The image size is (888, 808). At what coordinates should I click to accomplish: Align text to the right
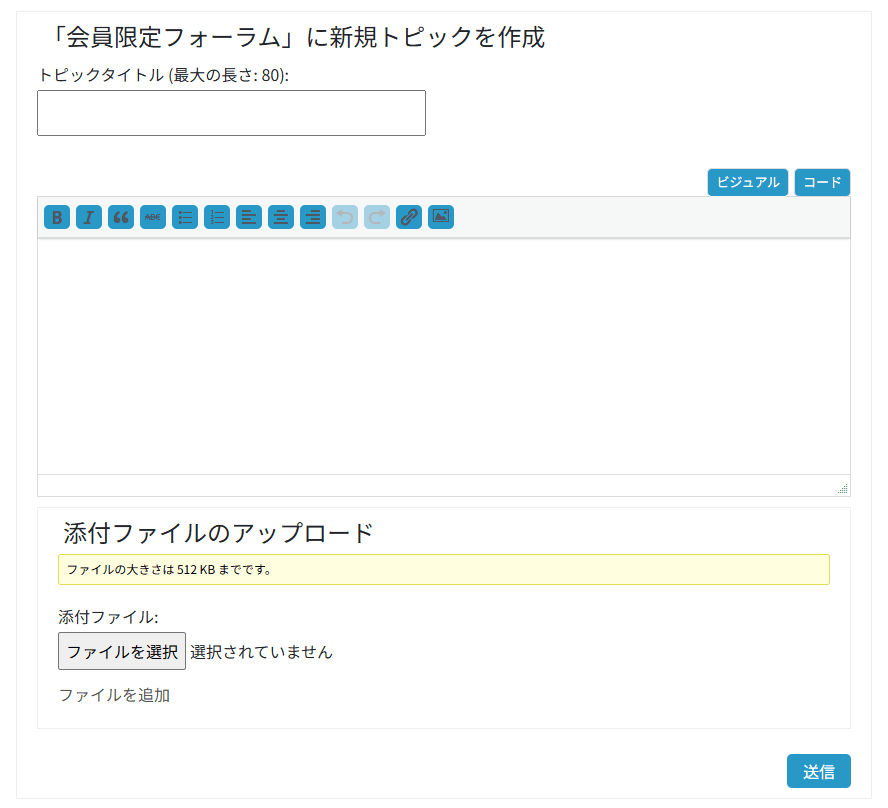313,217
